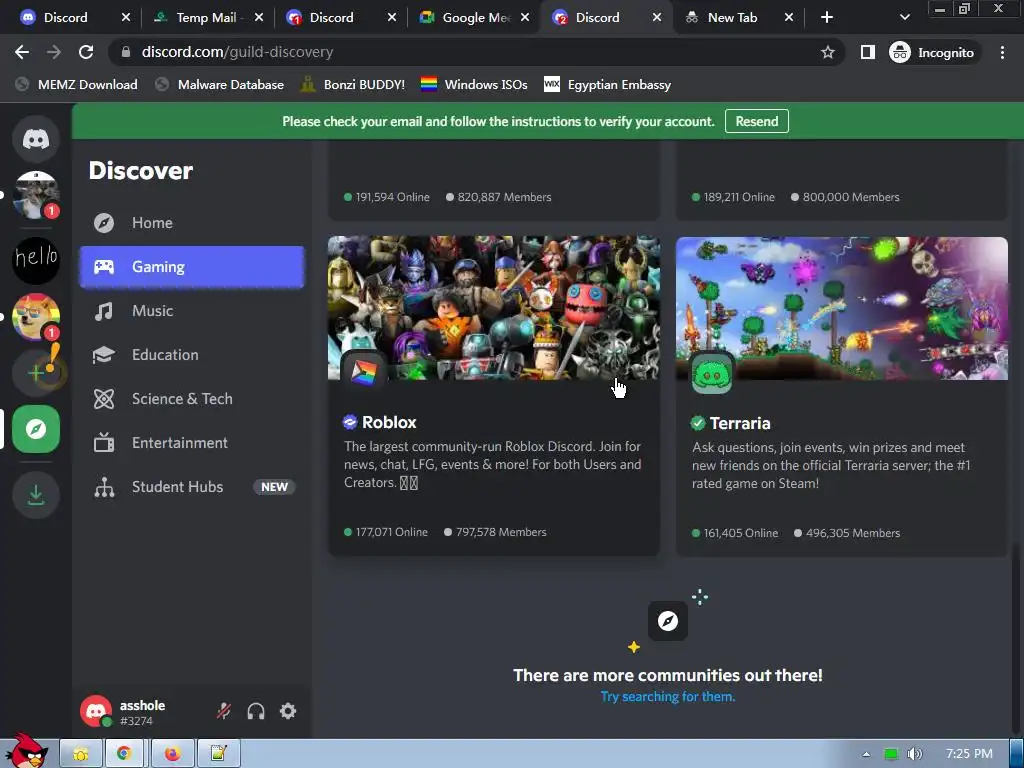Click the Terraria server title

click(740, 423)
